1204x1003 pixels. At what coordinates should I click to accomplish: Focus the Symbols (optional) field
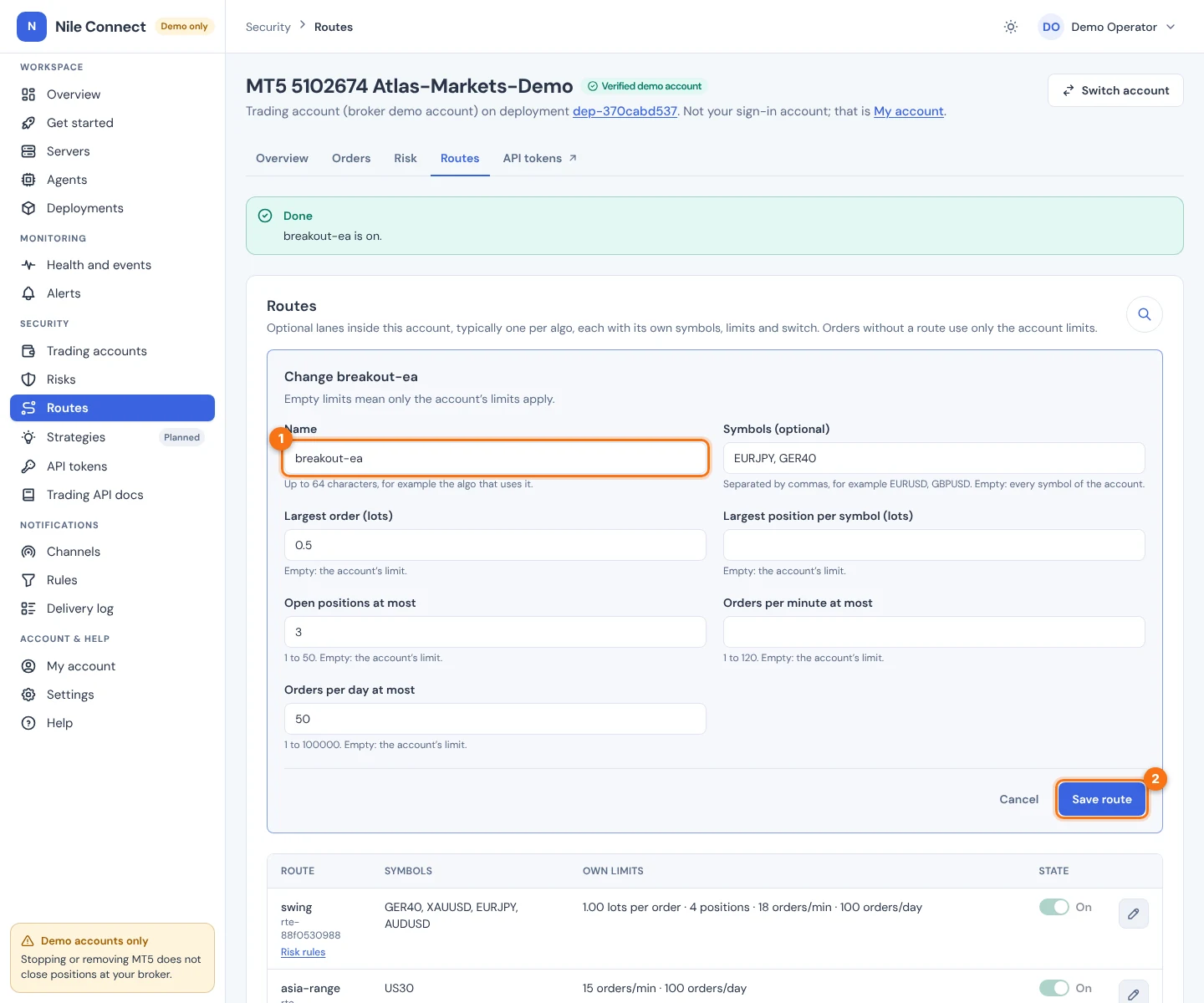point(934,458)
